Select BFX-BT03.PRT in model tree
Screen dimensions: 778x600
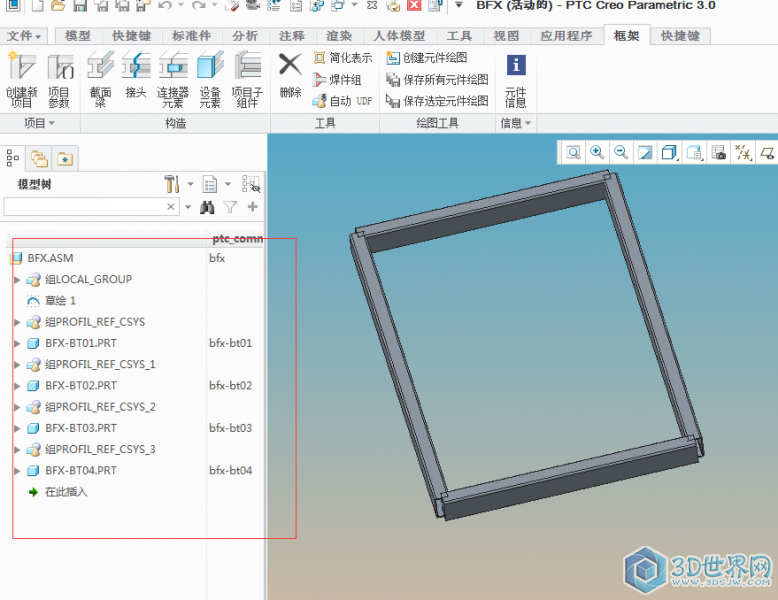(81, 428)
